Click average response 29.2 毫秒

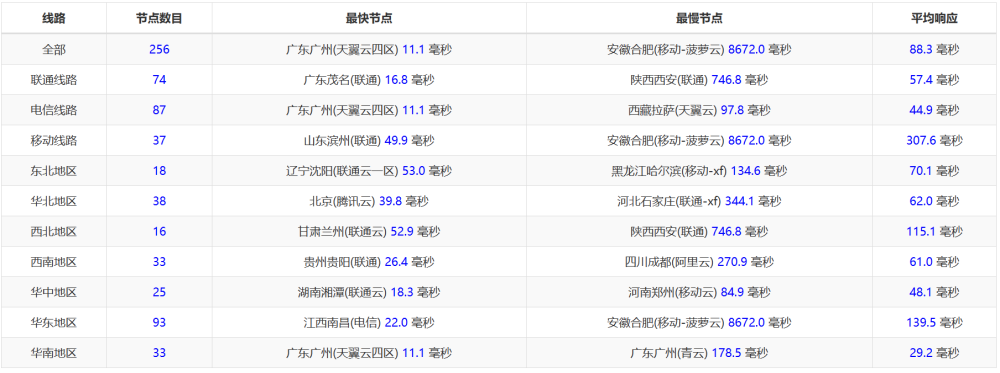coord(934,353)
